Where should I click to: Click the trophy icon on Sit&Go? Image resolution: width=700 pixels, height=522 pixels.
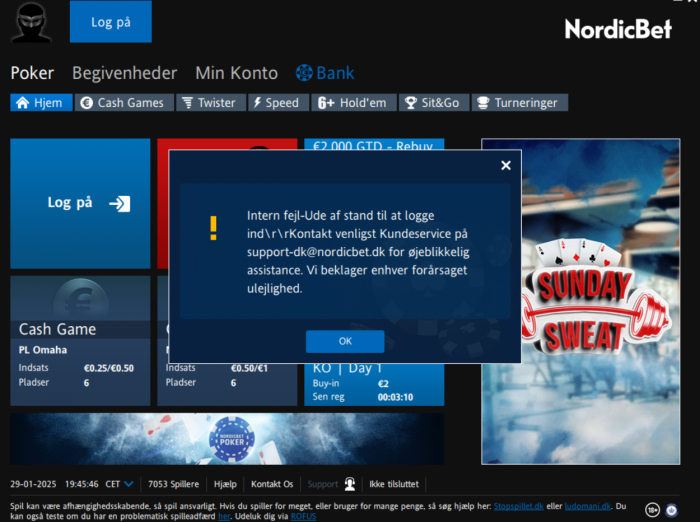[x=411, y=103]
